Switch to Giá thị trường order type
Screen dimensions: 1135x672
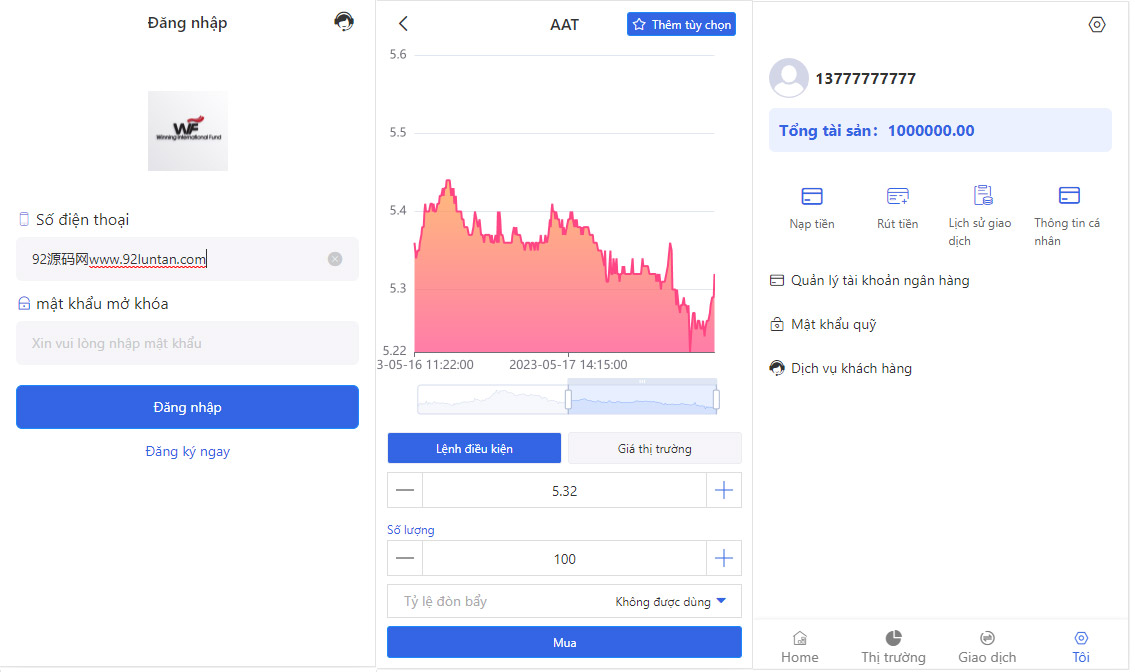[x=655, y=449]
